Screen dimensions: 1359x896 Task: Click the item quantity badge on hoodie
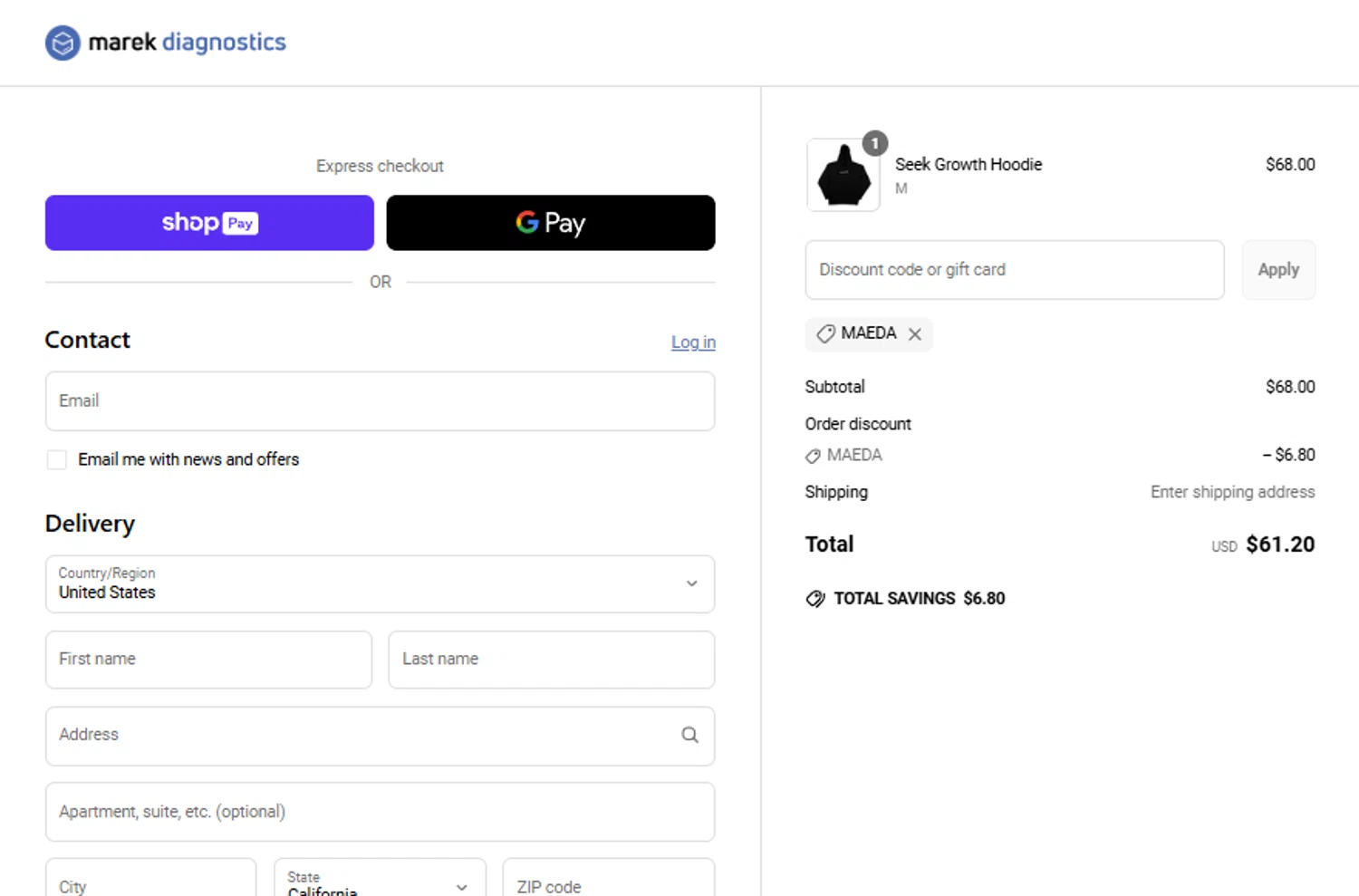(874, 143)
